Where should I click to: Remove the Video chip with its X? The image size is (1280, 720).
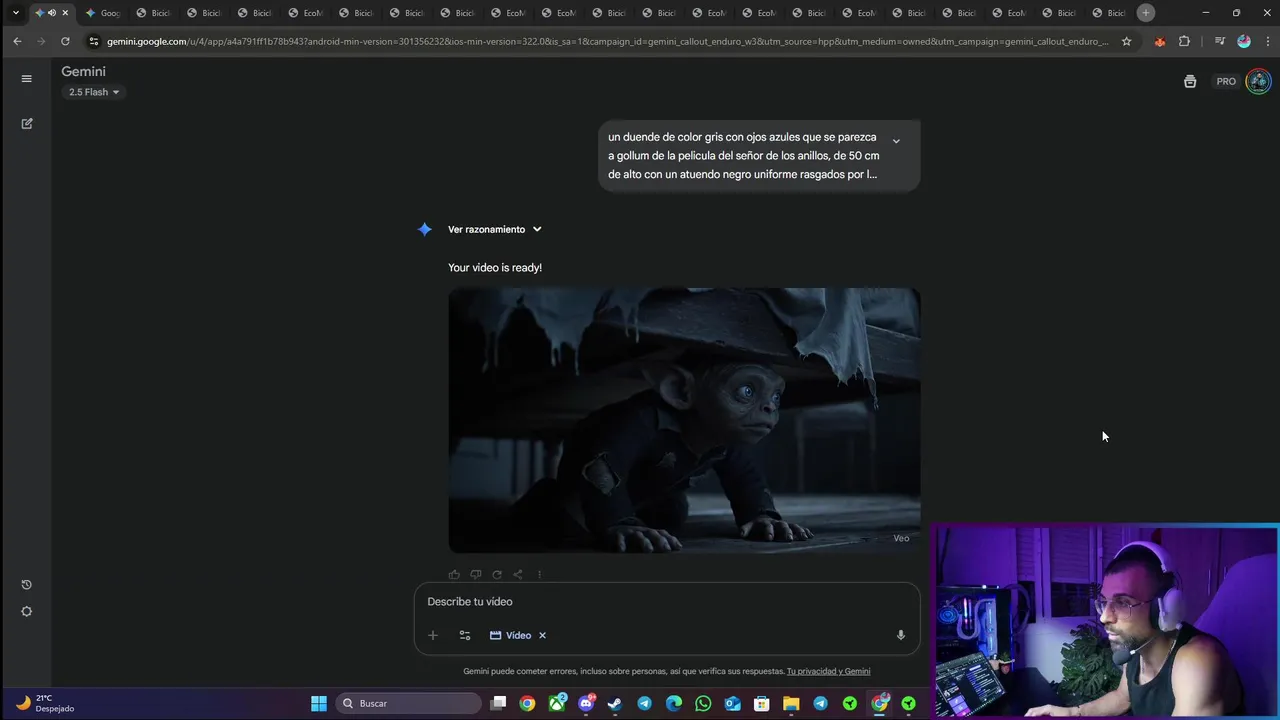click(543, 636)
